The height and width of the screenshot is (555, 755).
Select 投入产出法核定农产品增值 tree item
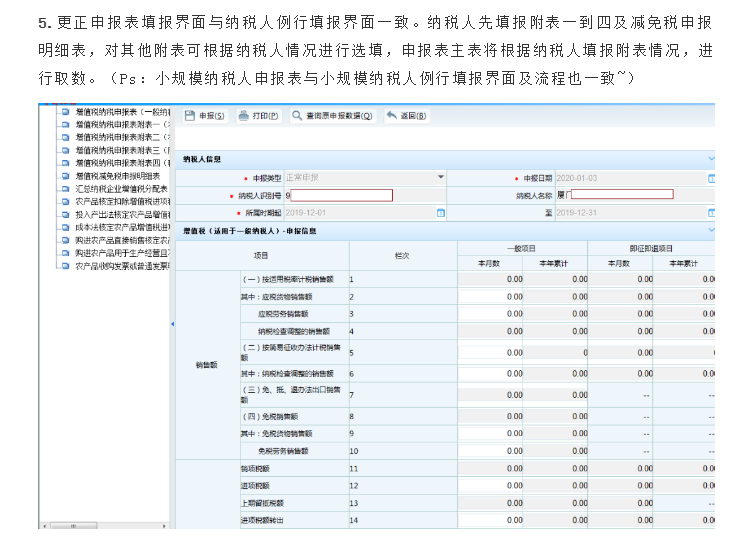(122, 215)
